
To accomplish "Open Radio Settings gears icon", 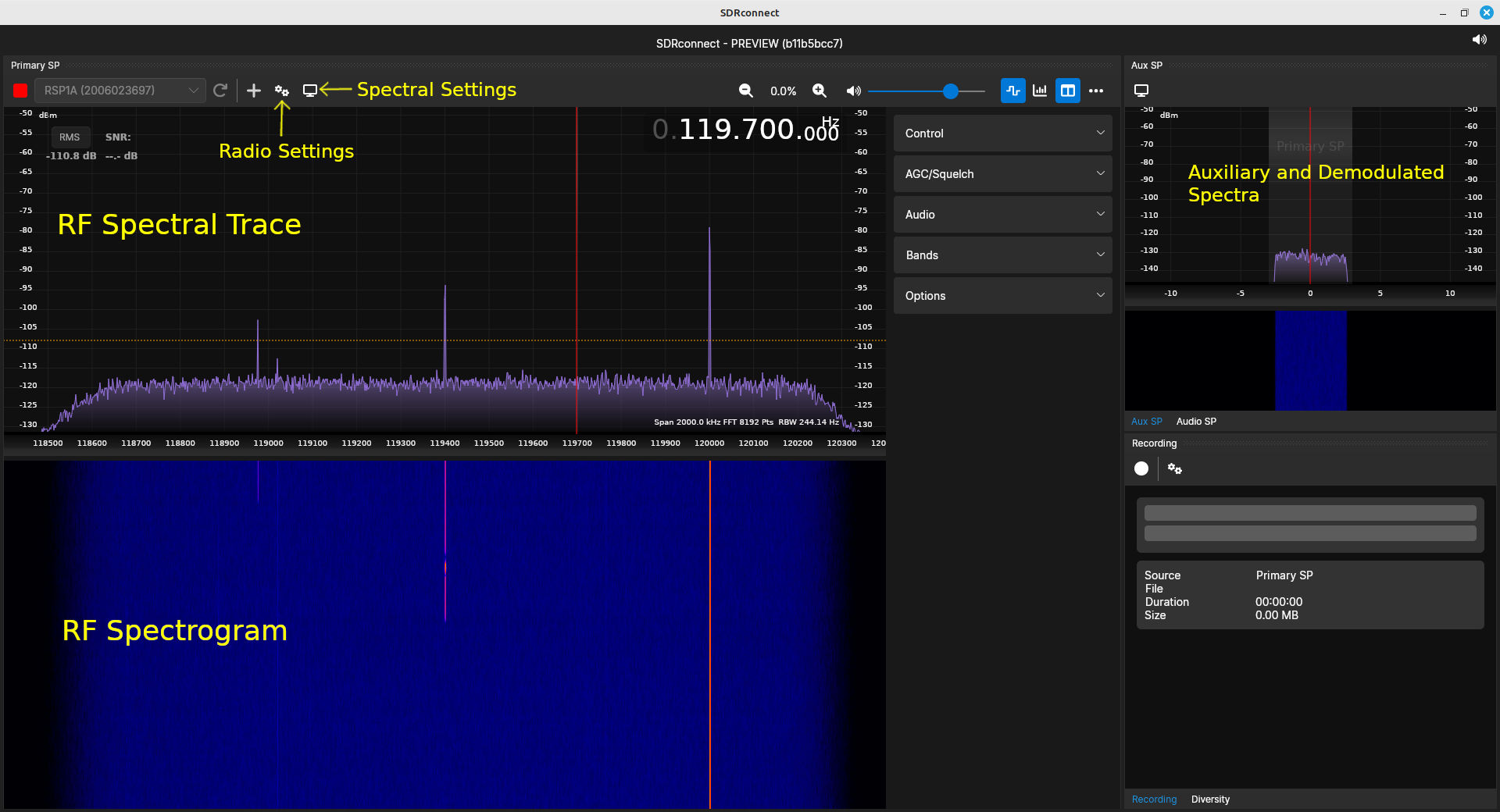I will tap(282, 91).
